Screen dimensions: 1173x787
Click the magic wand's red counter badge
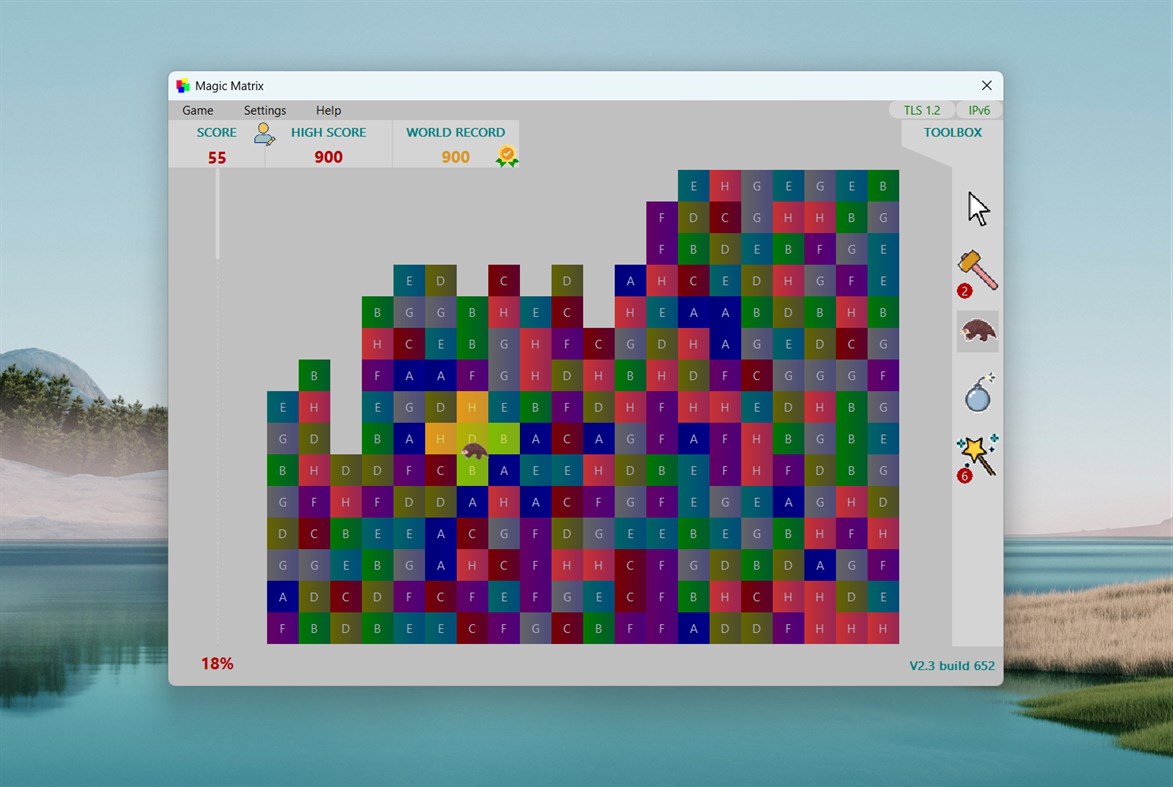tap(964, 476)
